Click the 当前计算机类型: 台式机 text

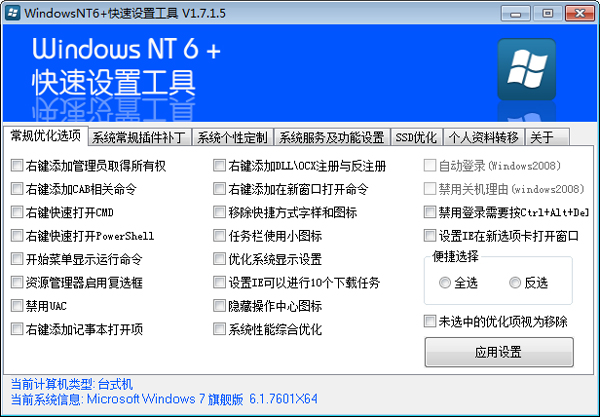[x=72, y=384]
